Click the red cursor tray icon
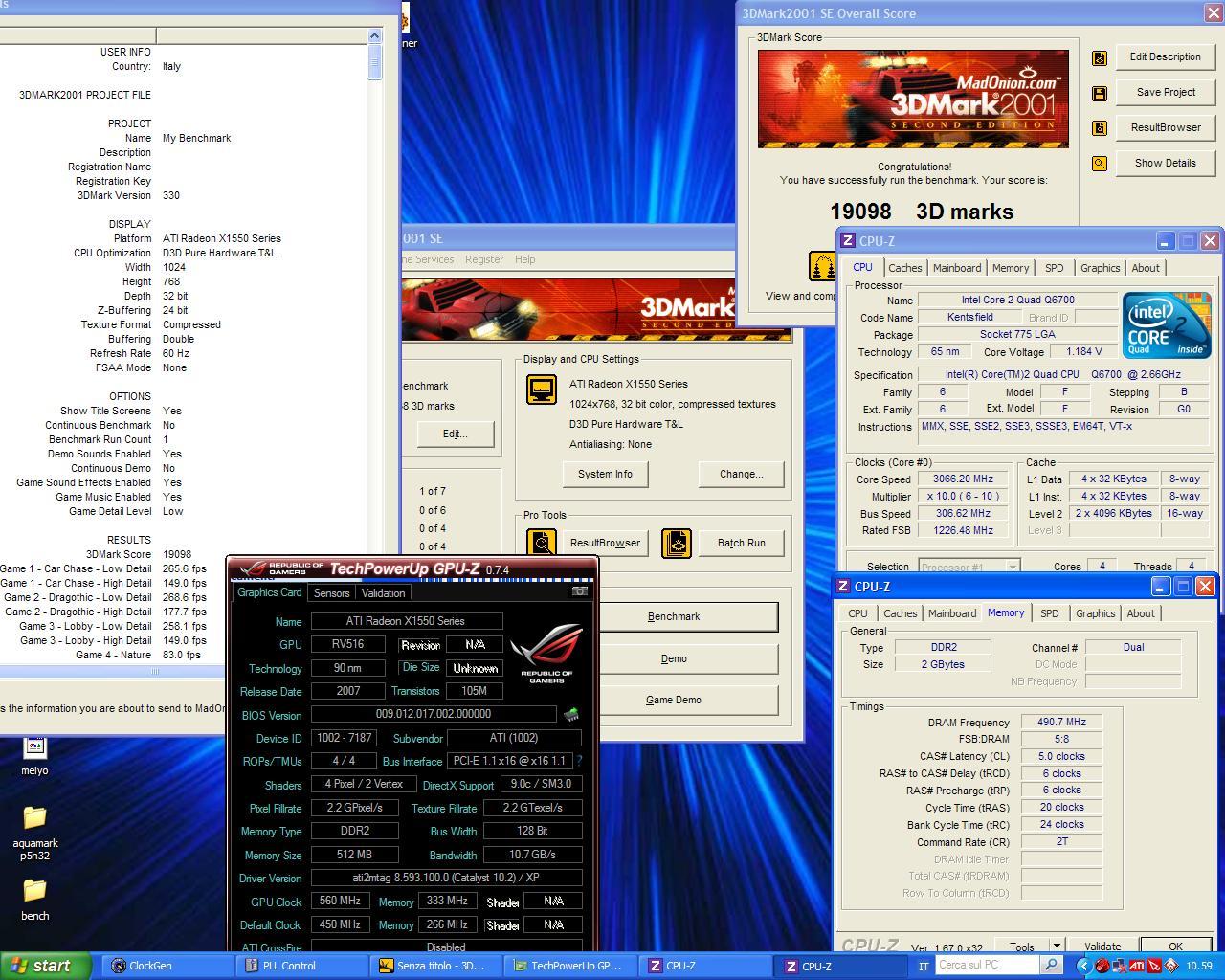Image resolution: width=1225 pixels, height=980 pixels. coord(1154,966)
